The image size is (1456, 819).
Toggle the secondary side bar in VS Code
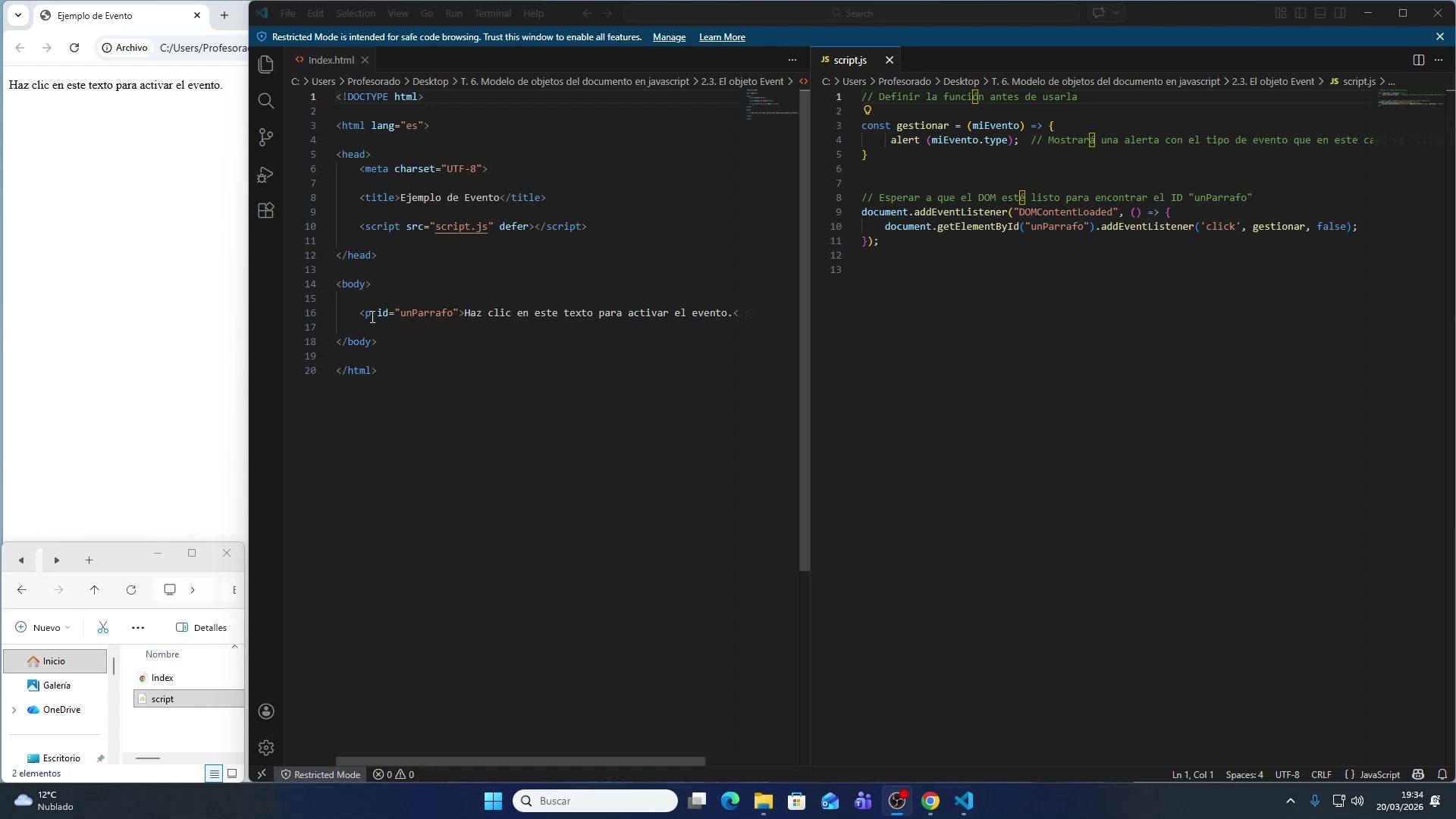1340,13
